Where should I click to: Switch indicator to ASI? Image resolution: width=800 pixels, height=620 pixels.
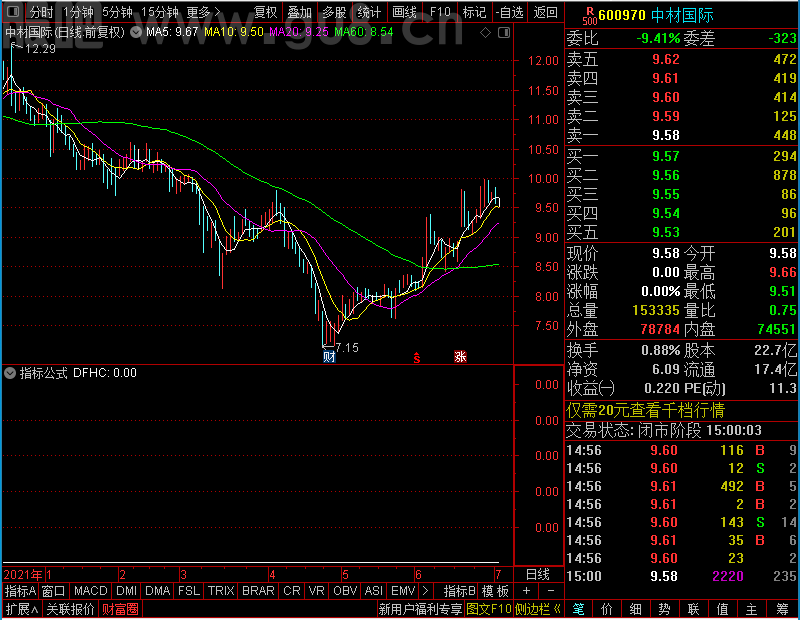click(x=374, y=591)
